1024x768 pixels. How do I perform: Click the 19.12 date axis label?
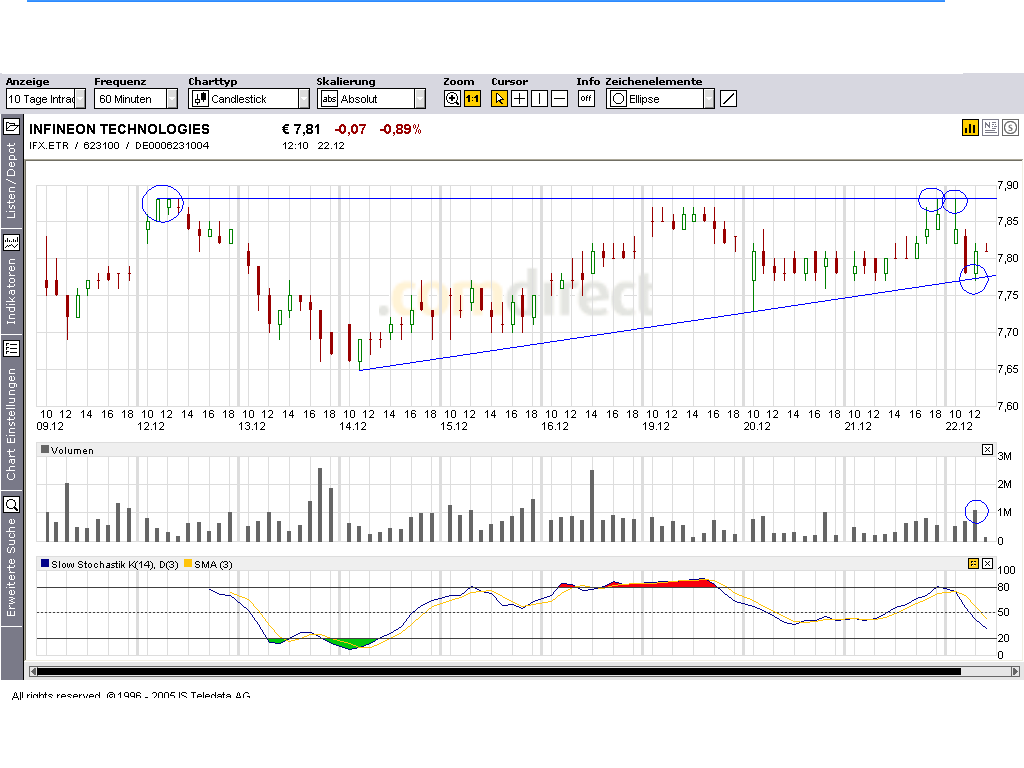tap(656, 426)
